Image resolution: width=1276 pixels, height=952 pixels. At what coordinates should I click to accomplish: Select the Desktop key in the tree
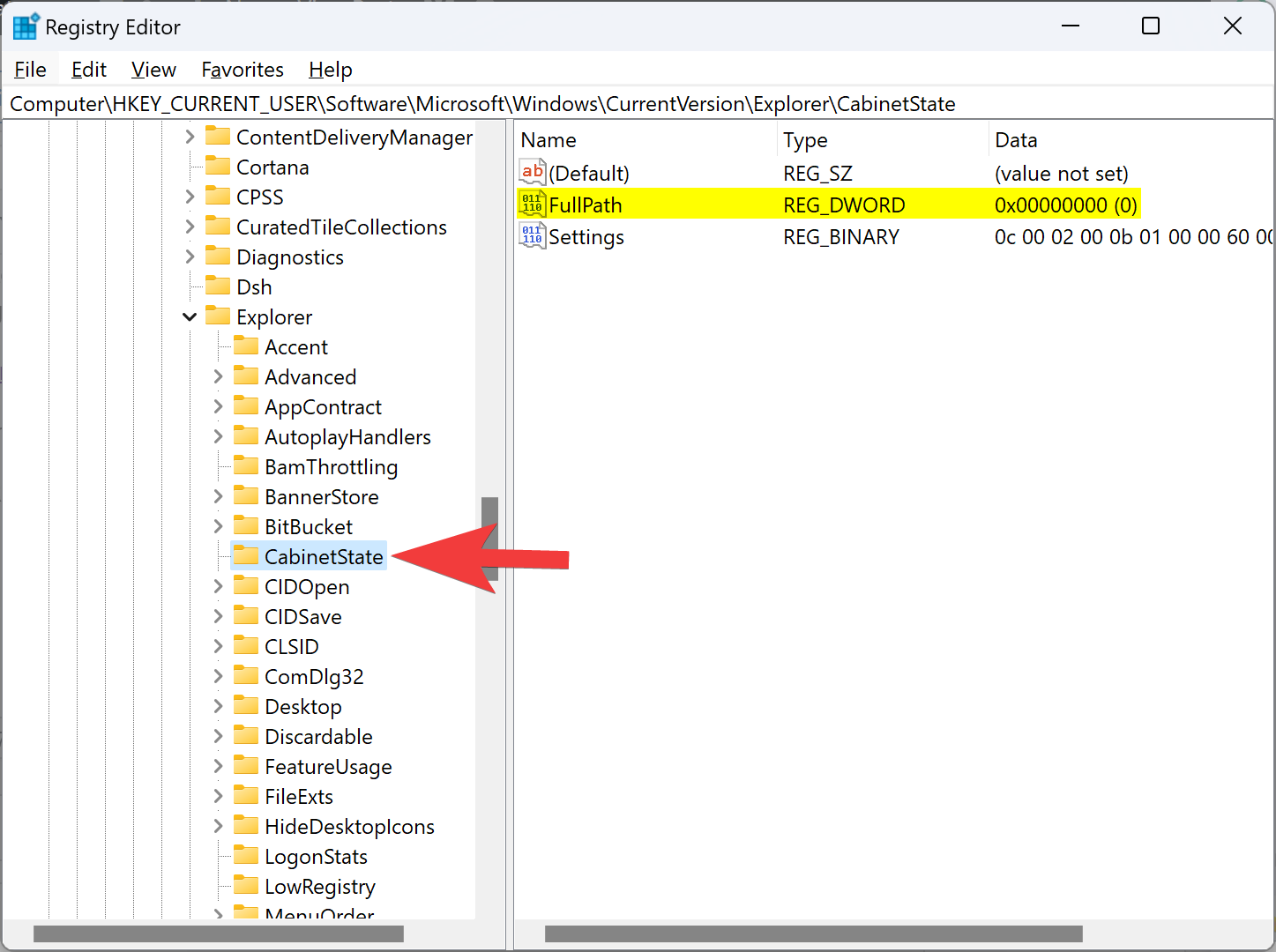[x=302, y=706]
